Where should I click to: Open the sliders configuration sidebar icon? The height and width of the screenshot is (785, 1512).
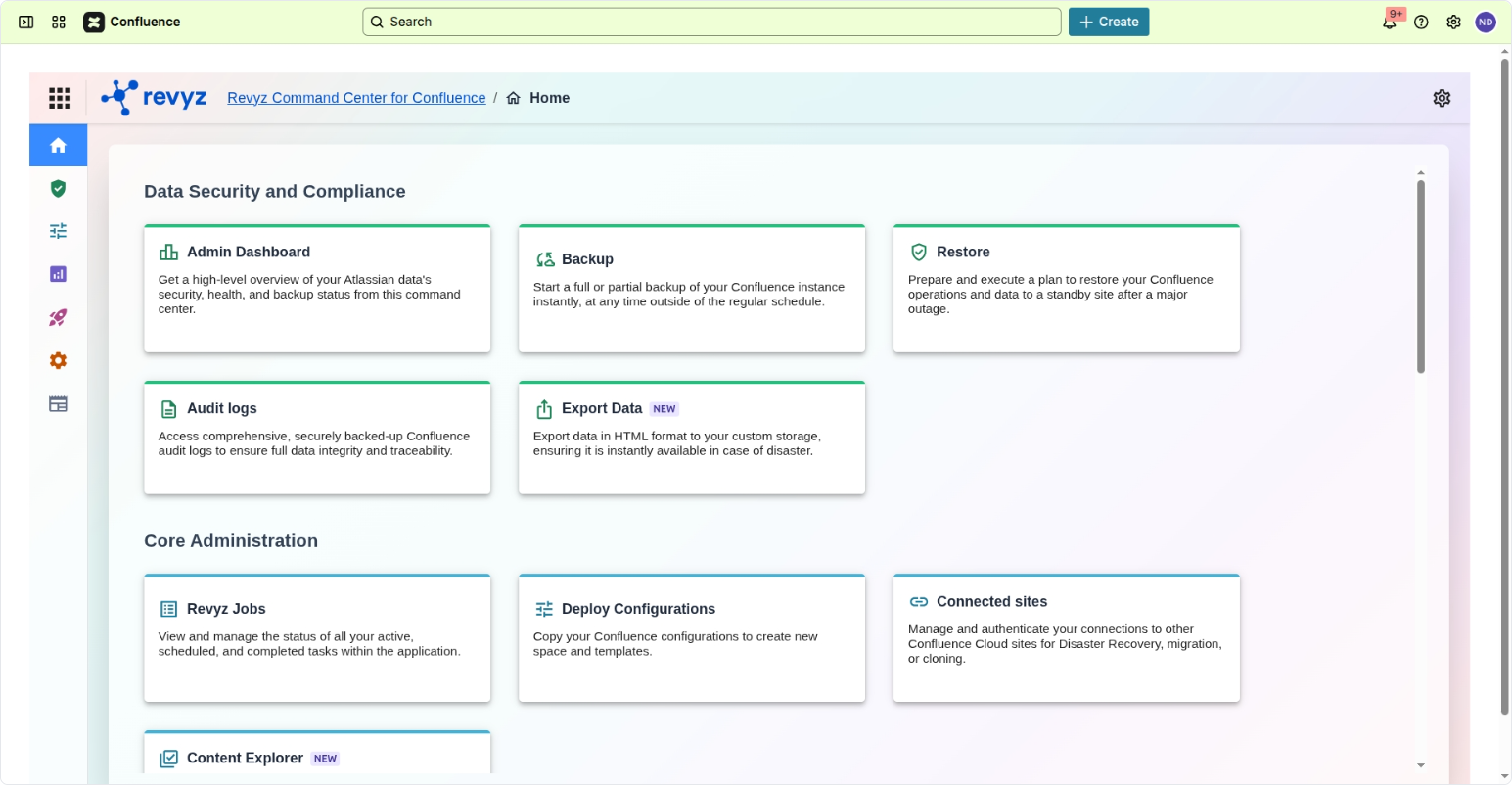click(58, 231)
